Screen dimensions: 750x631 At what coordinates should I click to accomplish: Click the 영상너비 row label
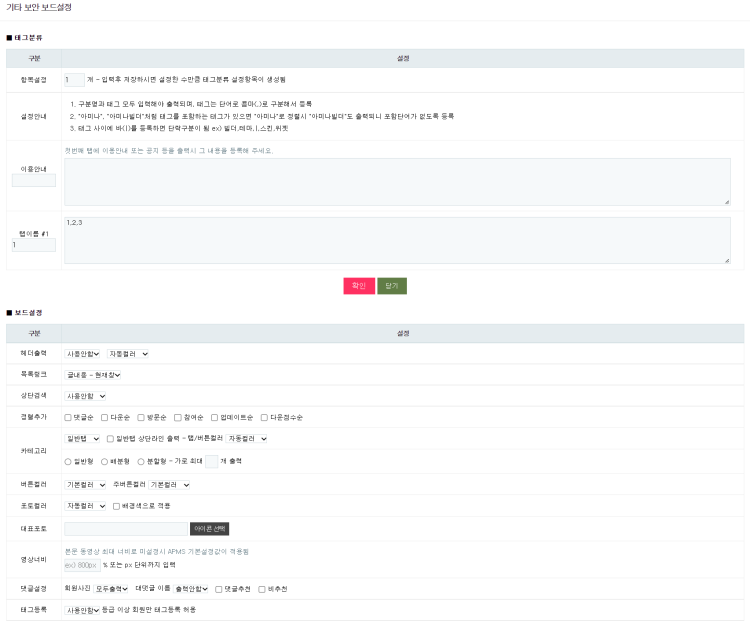[33, 560]
